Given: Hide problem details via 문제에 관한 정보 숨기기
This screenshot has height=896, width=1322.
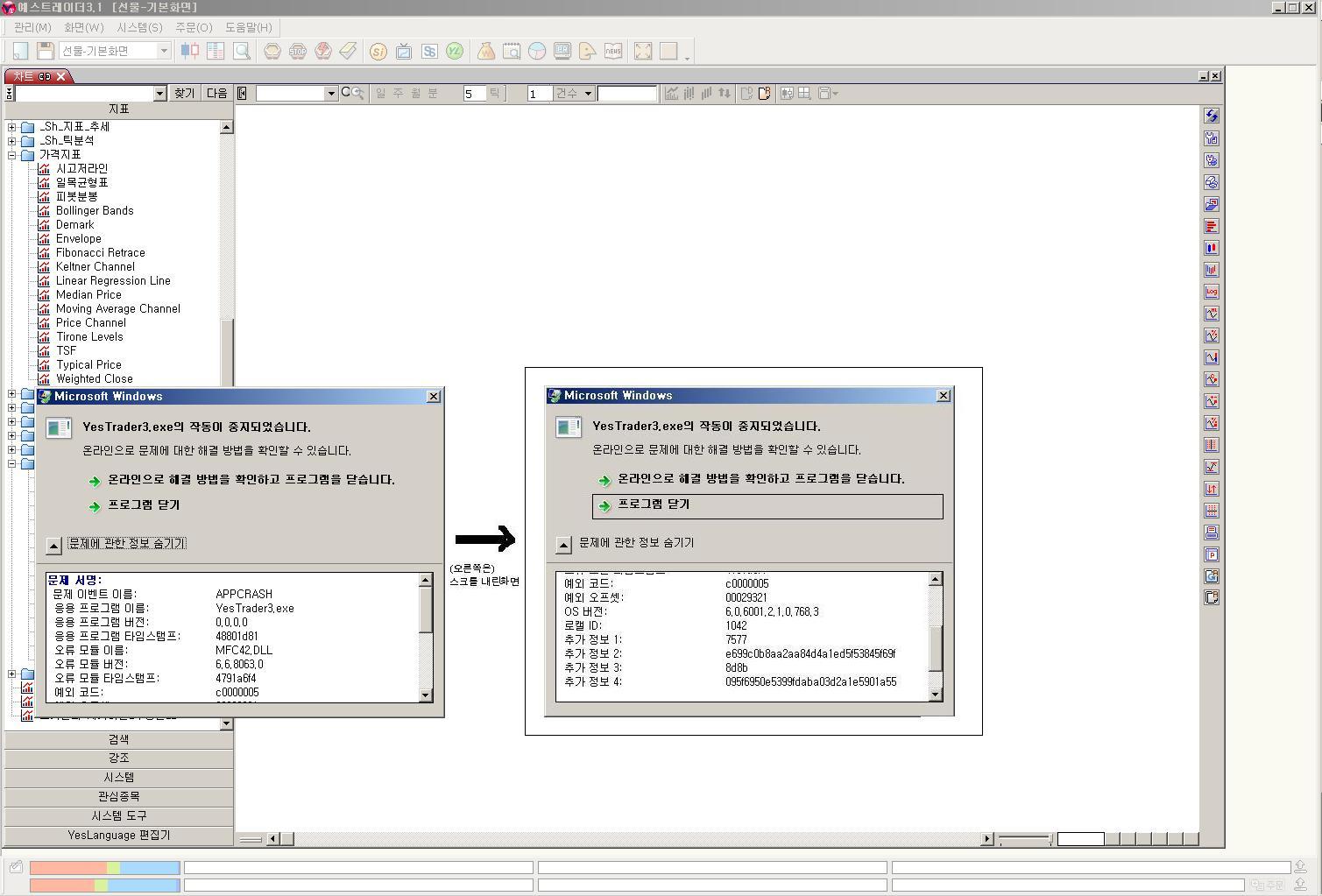Looking at the screenshot, I should click(126, 544).
